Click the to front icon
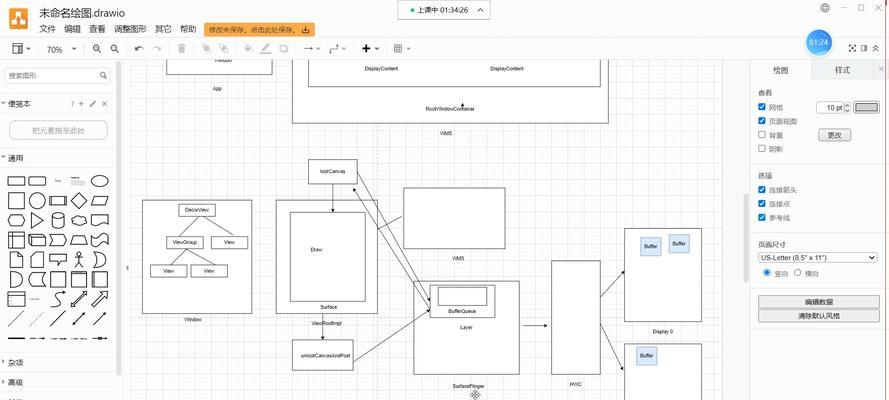The width and height of the screenshot is (889, 400). (206, 49)
